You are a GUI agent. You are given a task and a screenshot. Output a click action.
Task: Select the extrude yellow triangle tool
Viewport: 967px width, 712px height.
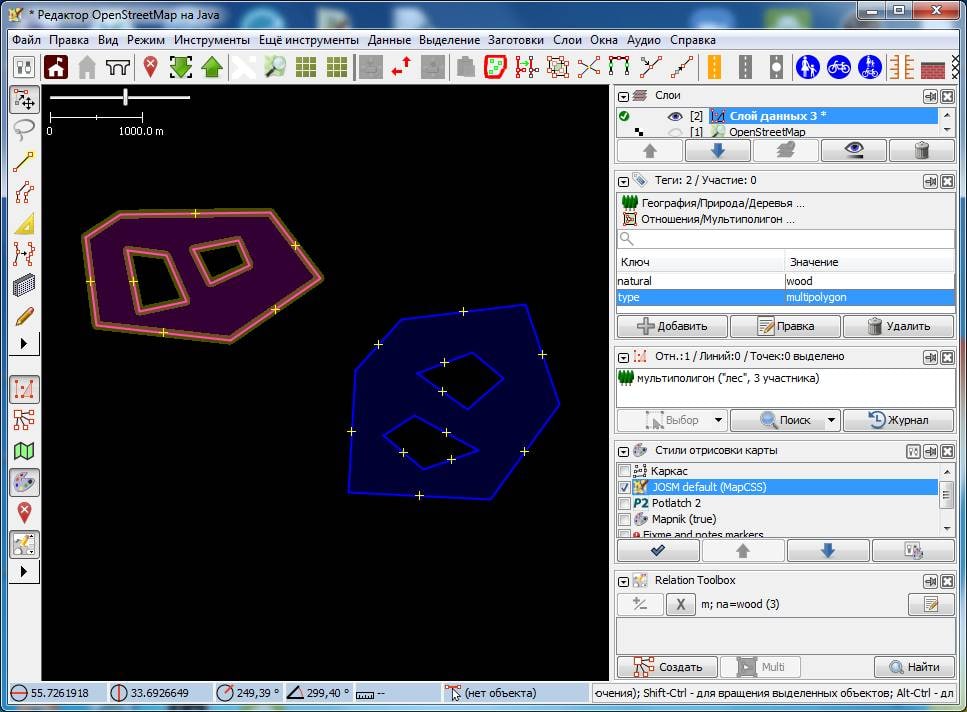pyautogui.click(x=24, y=223)
